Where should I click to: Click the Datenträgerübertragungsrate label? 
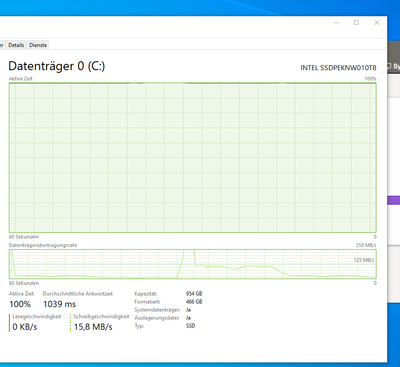click(x=43, y=245)
